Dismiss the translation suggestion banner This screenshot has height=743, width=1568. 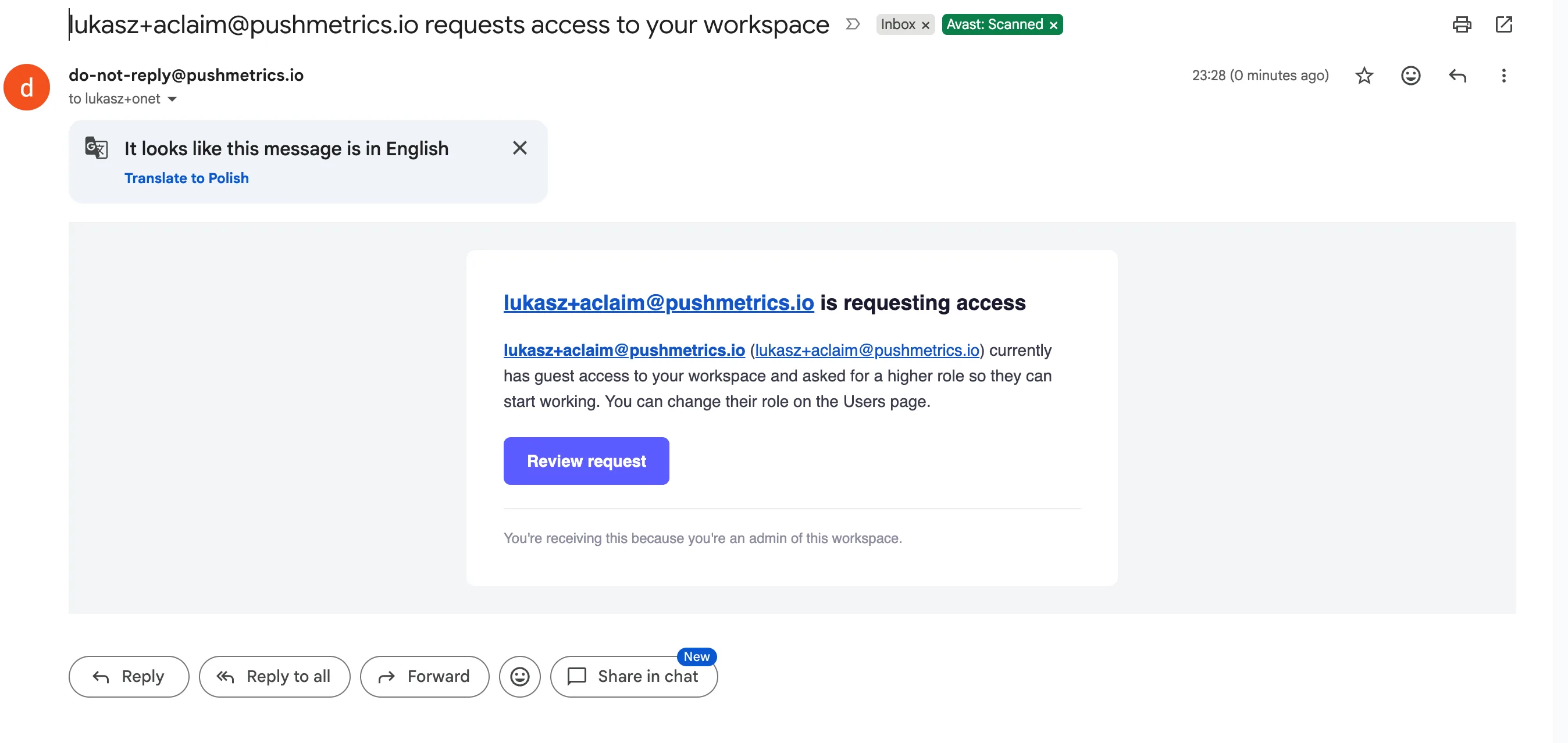pyautogui.click(x=519, y=148)
